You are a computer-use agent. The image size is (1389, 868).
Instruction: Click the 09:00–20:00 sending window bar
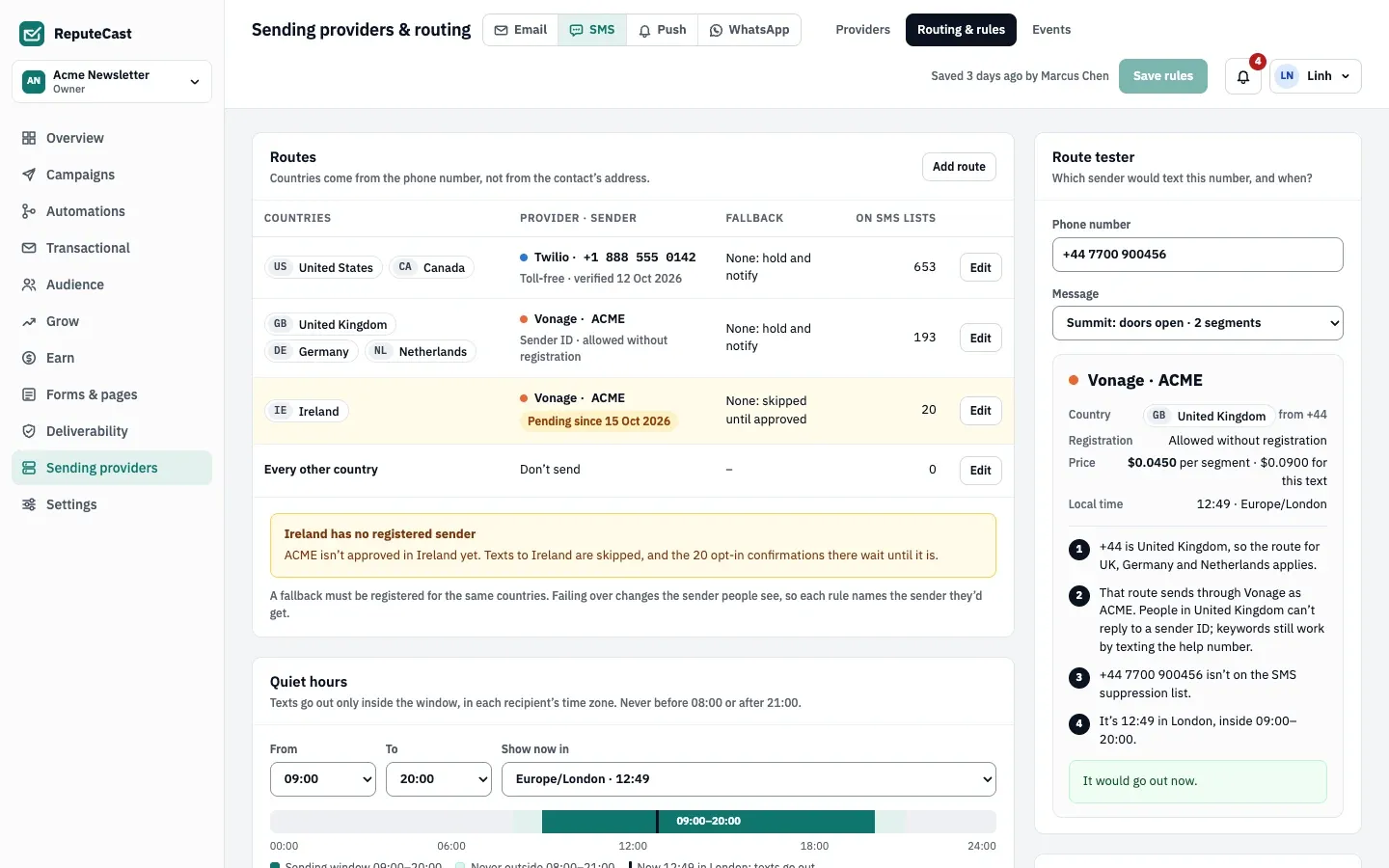(708, 822)
